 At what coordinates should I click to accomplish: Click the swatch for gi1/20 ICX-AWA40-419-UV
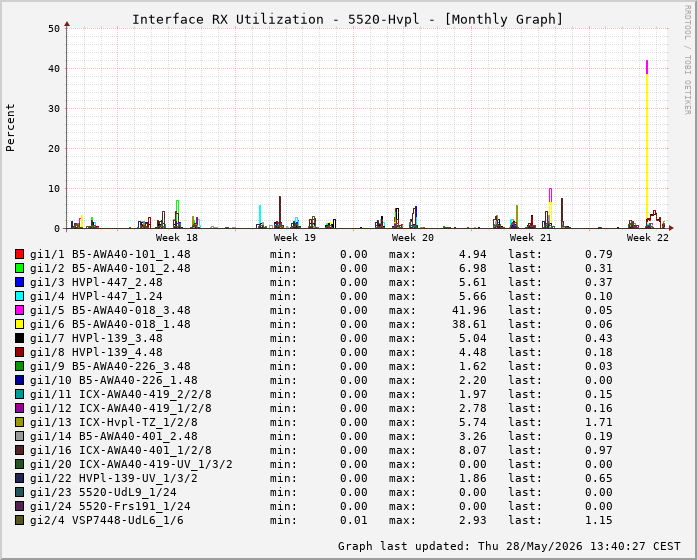pos(19,464)
